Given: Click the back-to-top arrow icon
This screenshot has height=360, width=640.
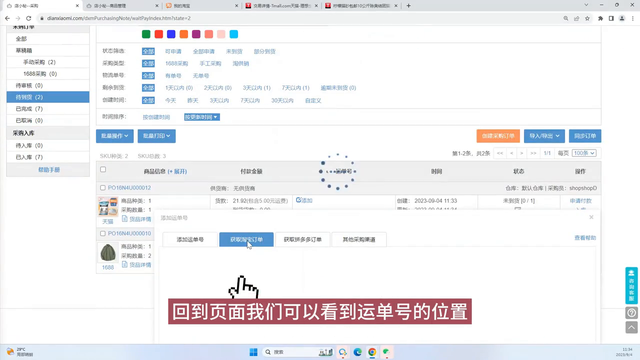Looking at the screenshot, I should point(631,327).
